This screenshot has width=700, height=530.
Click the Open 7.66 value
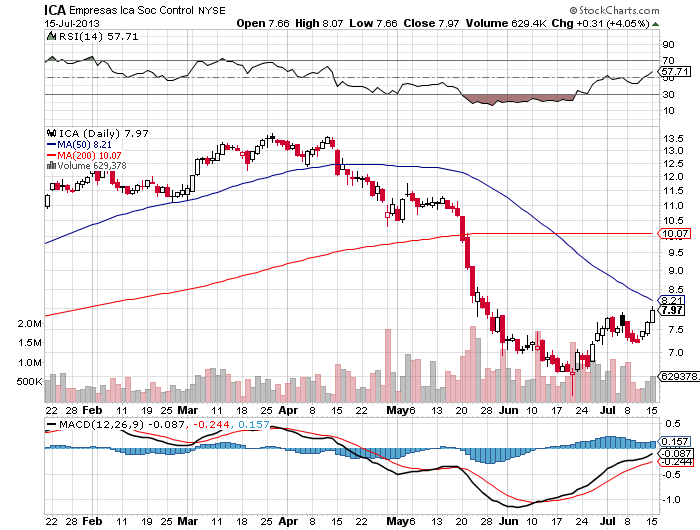[x=263, y=23]
